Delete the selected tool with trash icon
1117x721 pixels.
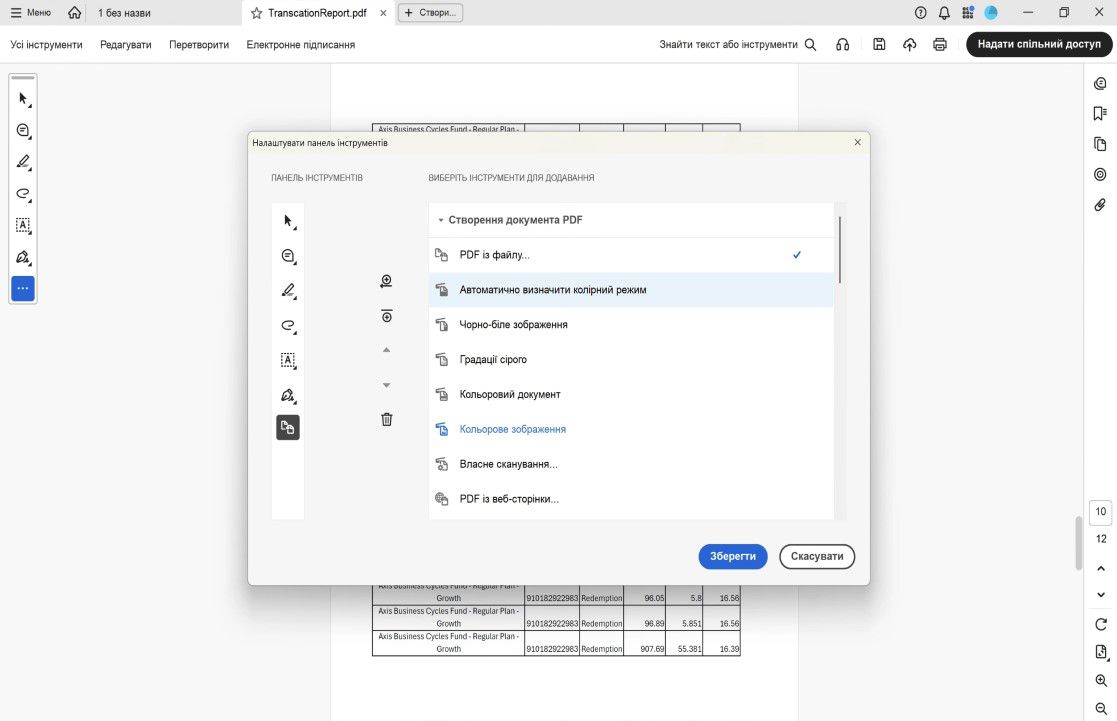(386, 419)
